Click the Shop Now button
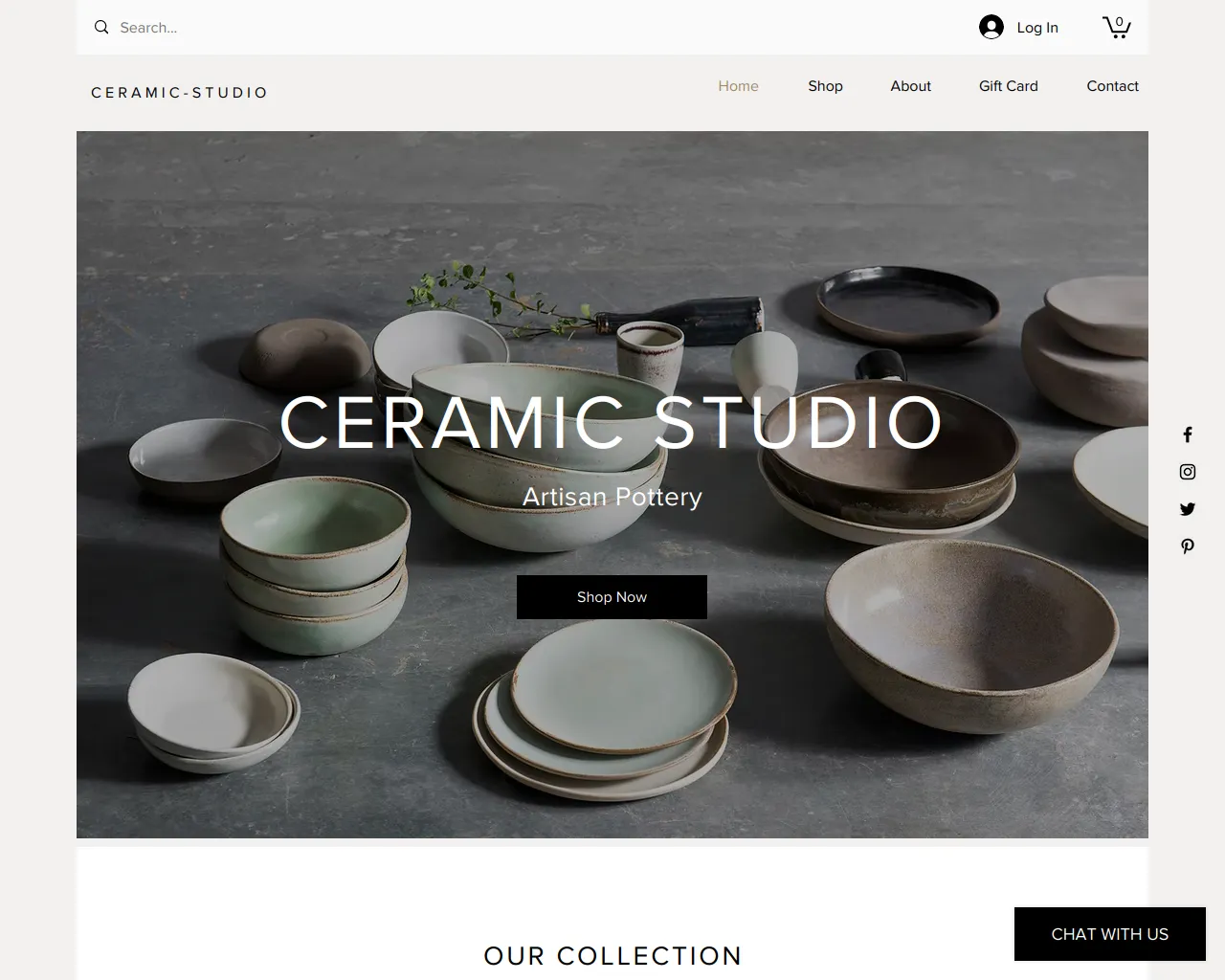This screenshot has height=980, width=1225. point(612,597)
